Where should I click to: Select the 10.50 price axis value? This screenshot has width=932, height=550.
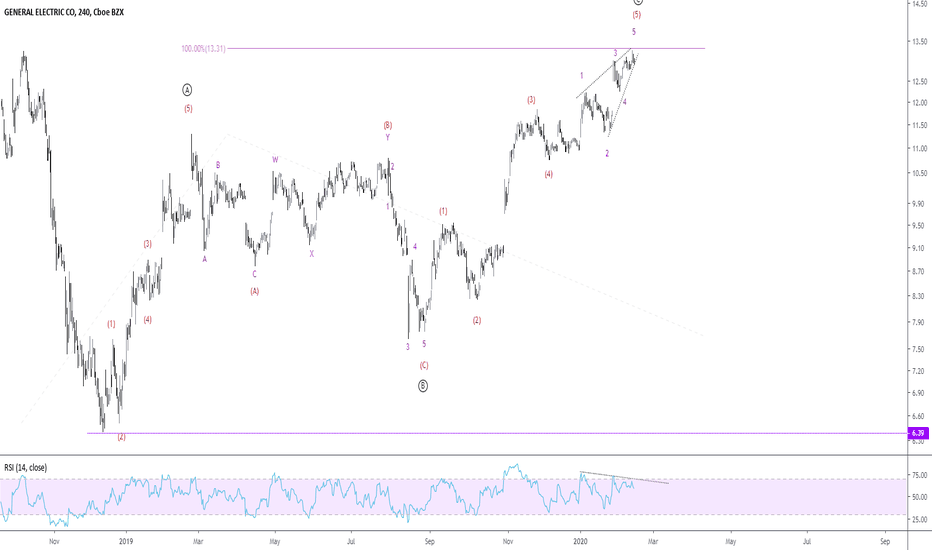tap(920, 174)
